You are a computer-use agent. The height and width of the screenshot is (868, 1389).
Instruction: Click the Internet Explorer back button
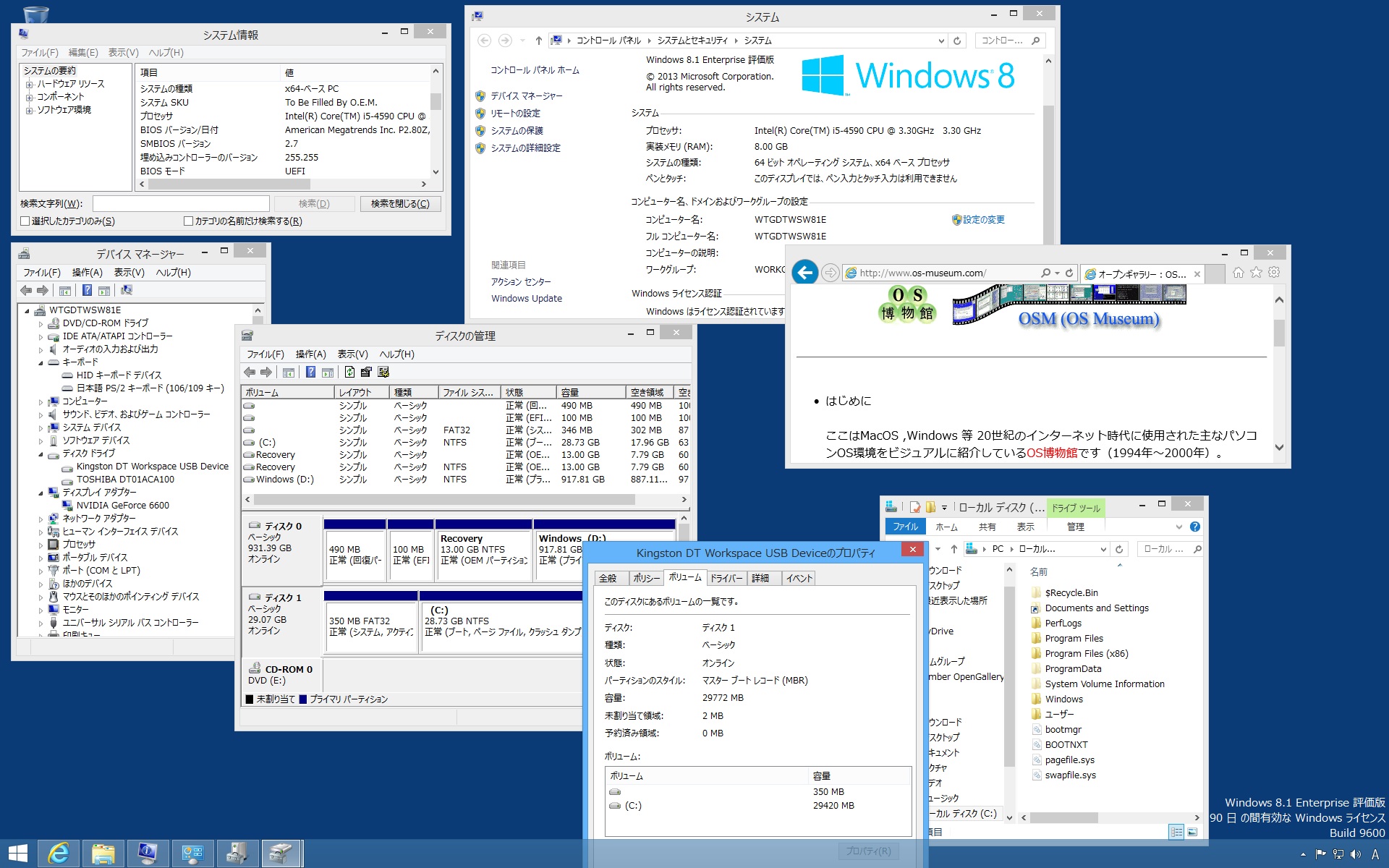point(805,272)
